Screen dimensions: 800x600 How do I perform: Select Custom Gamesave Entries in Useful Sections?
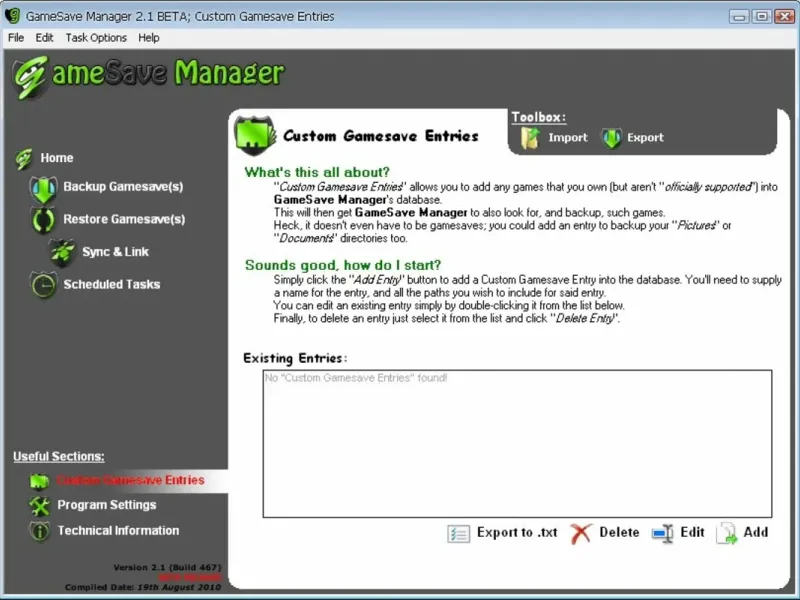[x=130, y=480]
